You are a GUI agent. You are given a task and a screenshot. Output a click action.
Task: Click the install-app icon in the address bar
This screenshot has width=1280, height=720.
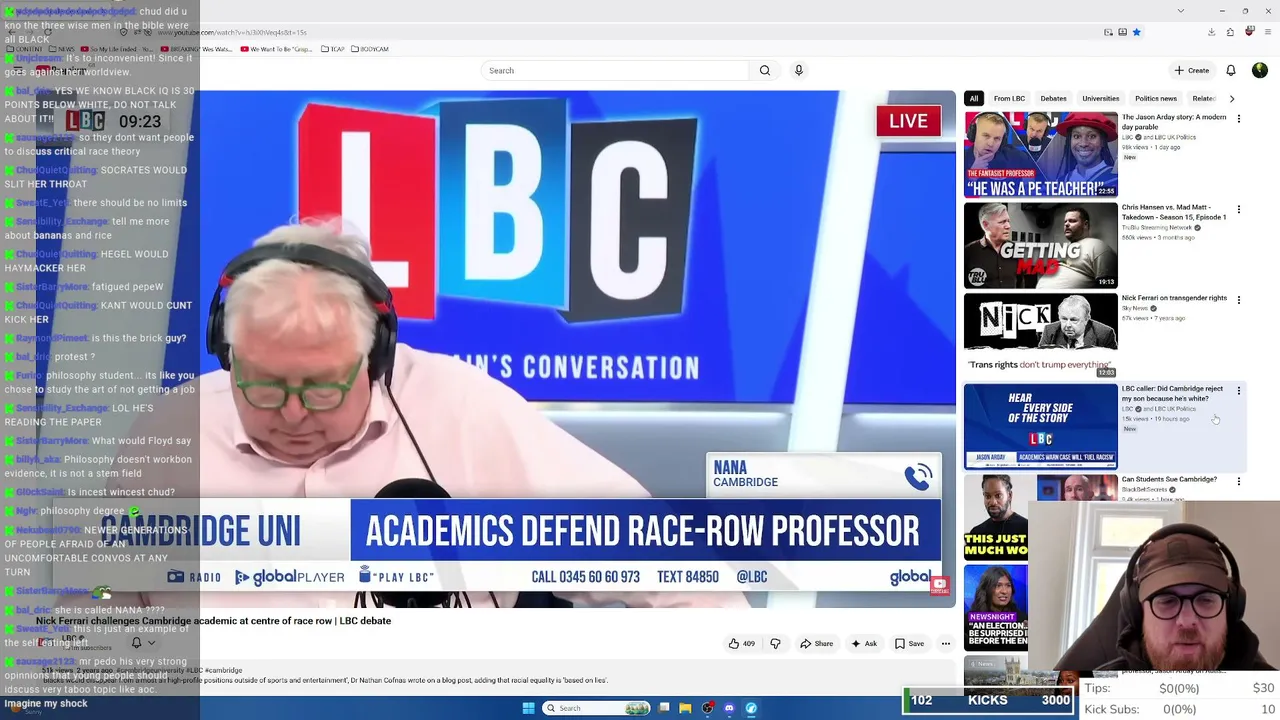(1122, 32)
